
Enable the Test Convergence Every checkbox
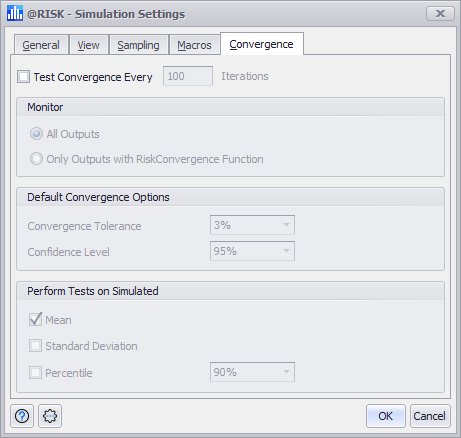tap(24, 76)
